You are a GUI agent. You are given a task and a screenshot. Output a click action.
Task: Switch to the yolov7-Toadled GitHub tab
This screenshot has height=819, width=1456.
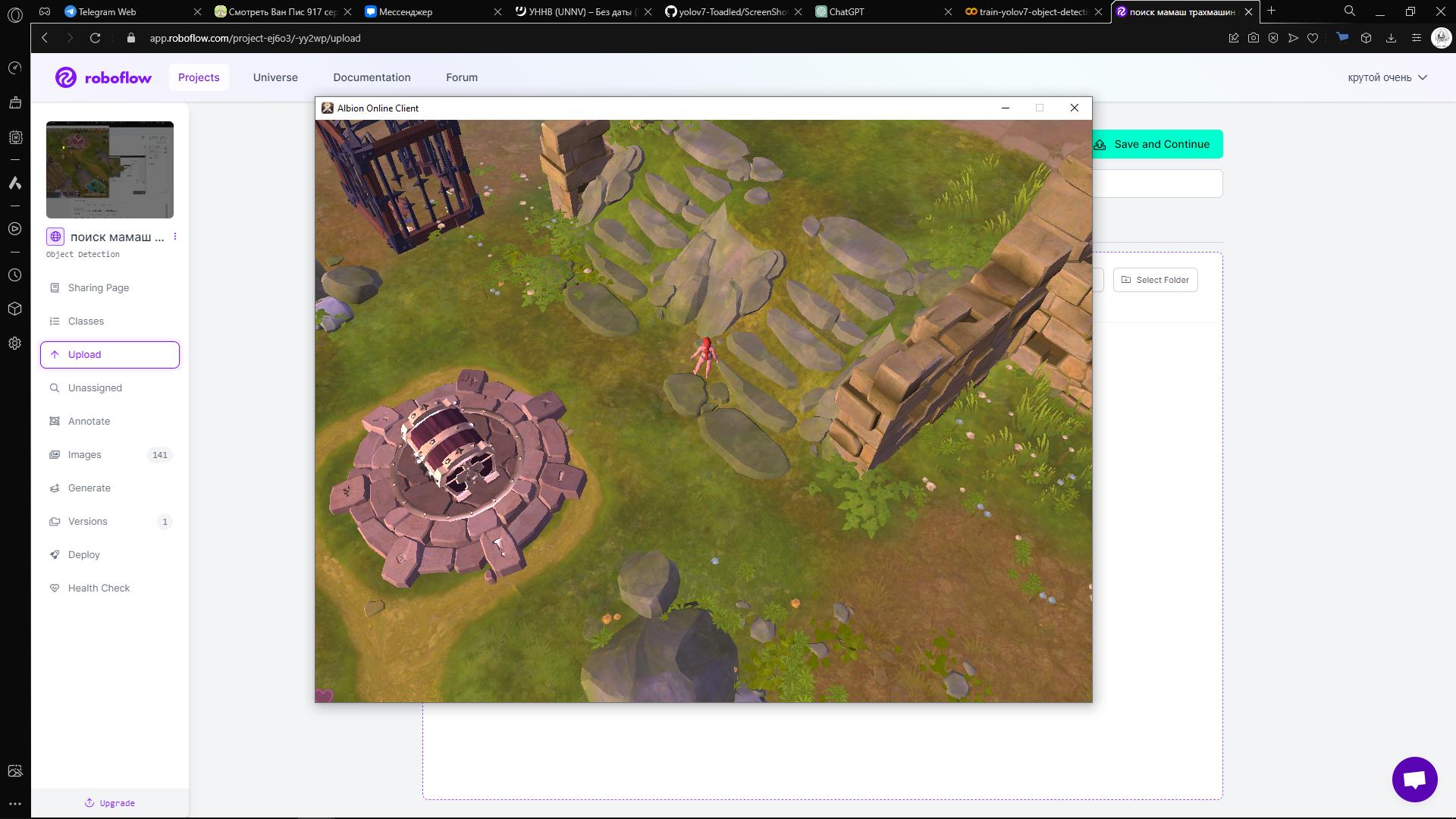[733, 11]
